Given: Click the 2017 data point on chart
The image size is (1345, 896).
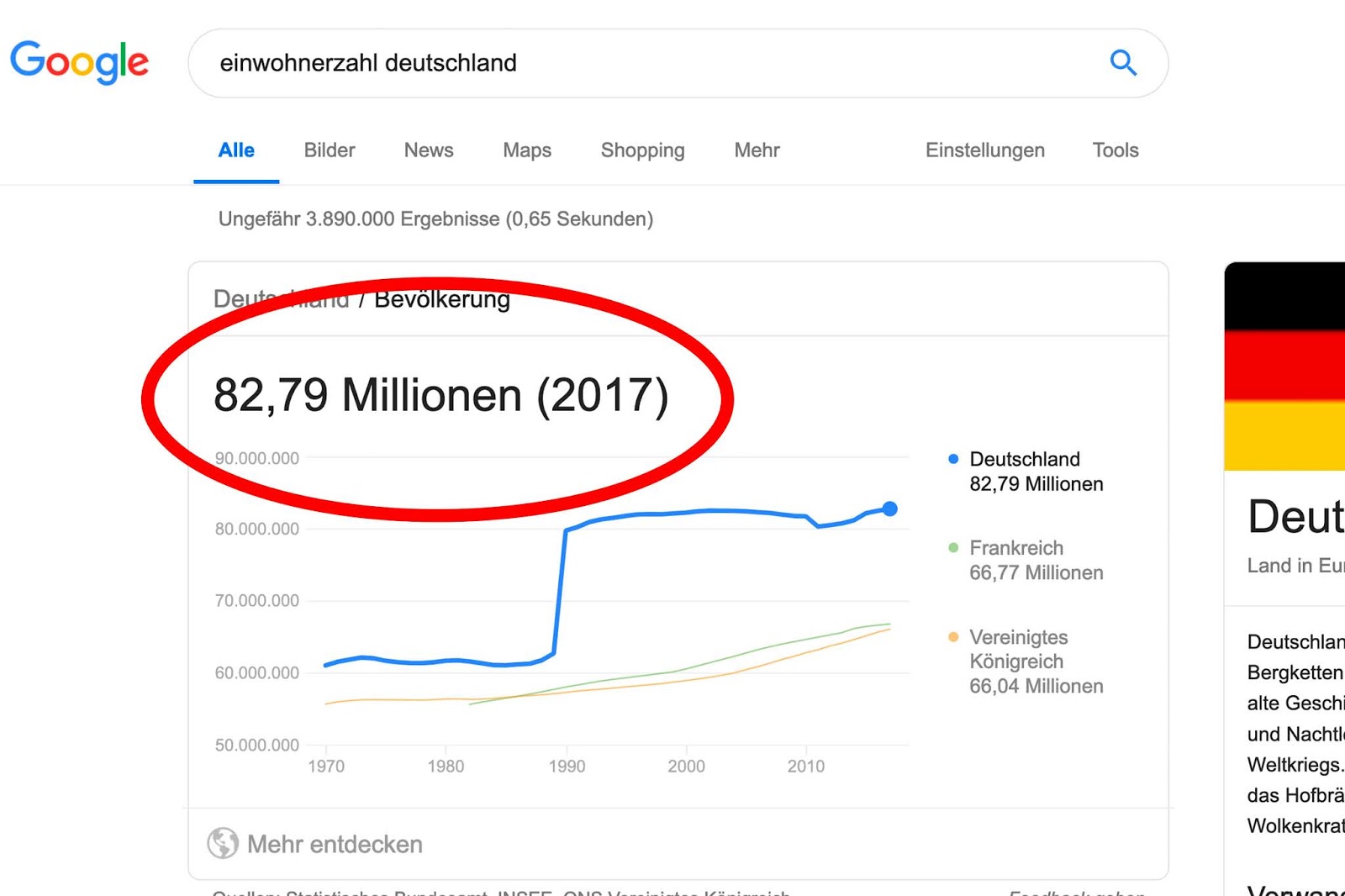Looking at the screenshot, I should pyautogui.click(x=889, y=509).
